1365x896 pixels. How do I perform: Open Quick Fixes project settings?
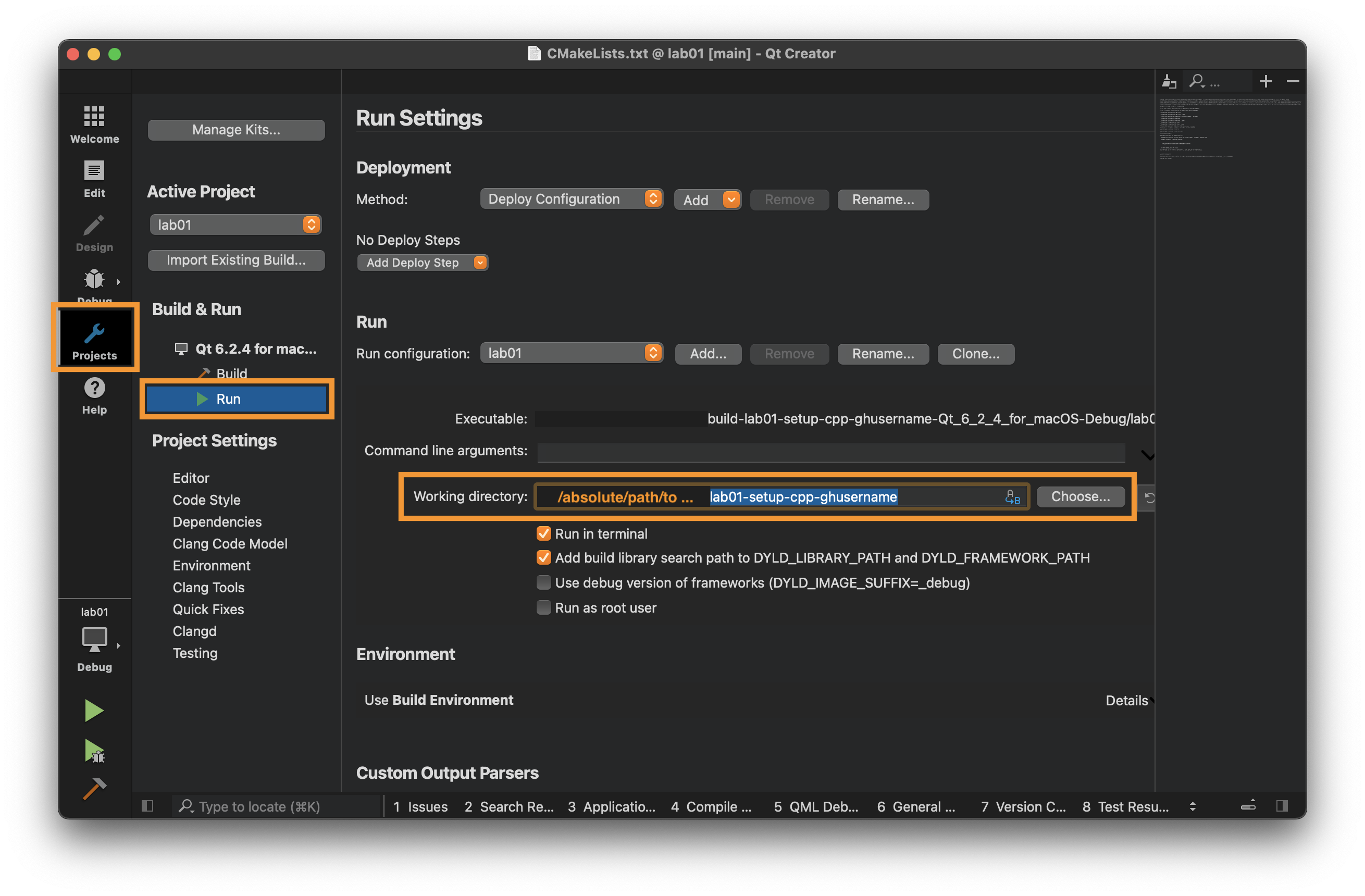coord(208,609)
